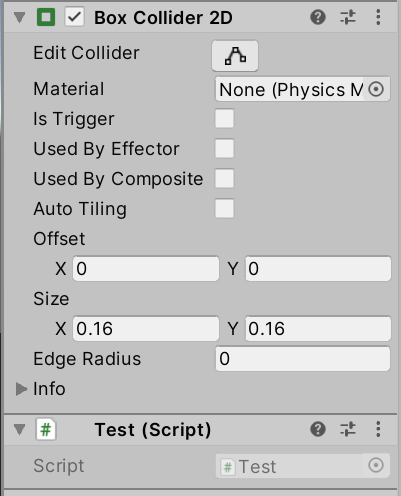Open Test script help reference icon
Screen dimensions: 401x496
tap(318, 429)
